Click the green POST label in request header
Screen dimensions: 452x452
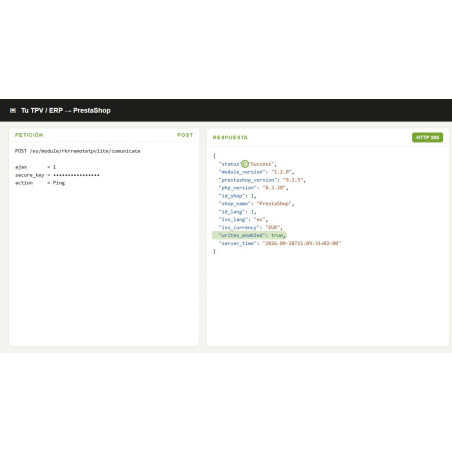(x=185, y=135)
